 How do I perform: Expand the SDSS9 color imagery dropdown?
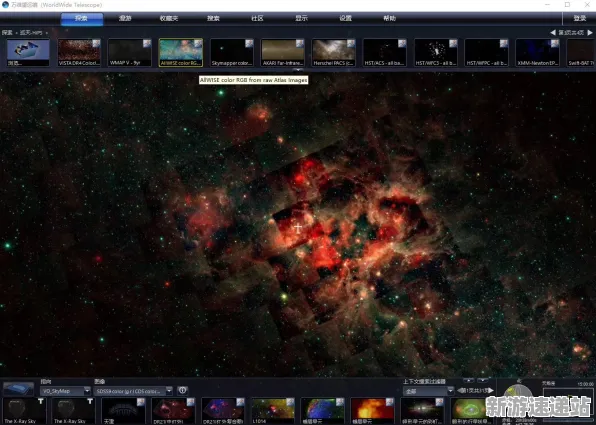[169, 390]
